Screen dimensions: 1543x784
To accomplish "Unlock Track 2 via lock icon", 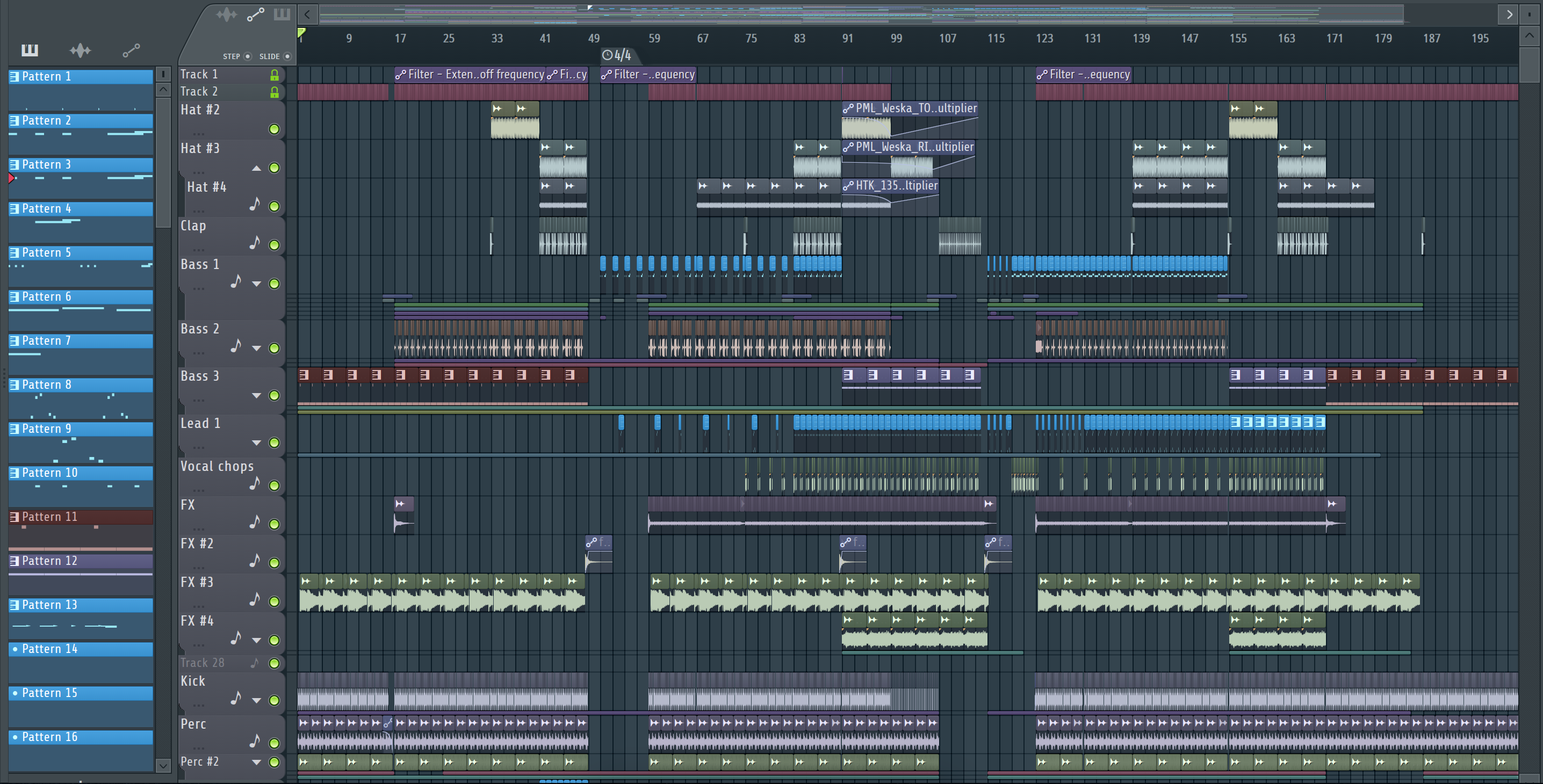I will point(275,92).
